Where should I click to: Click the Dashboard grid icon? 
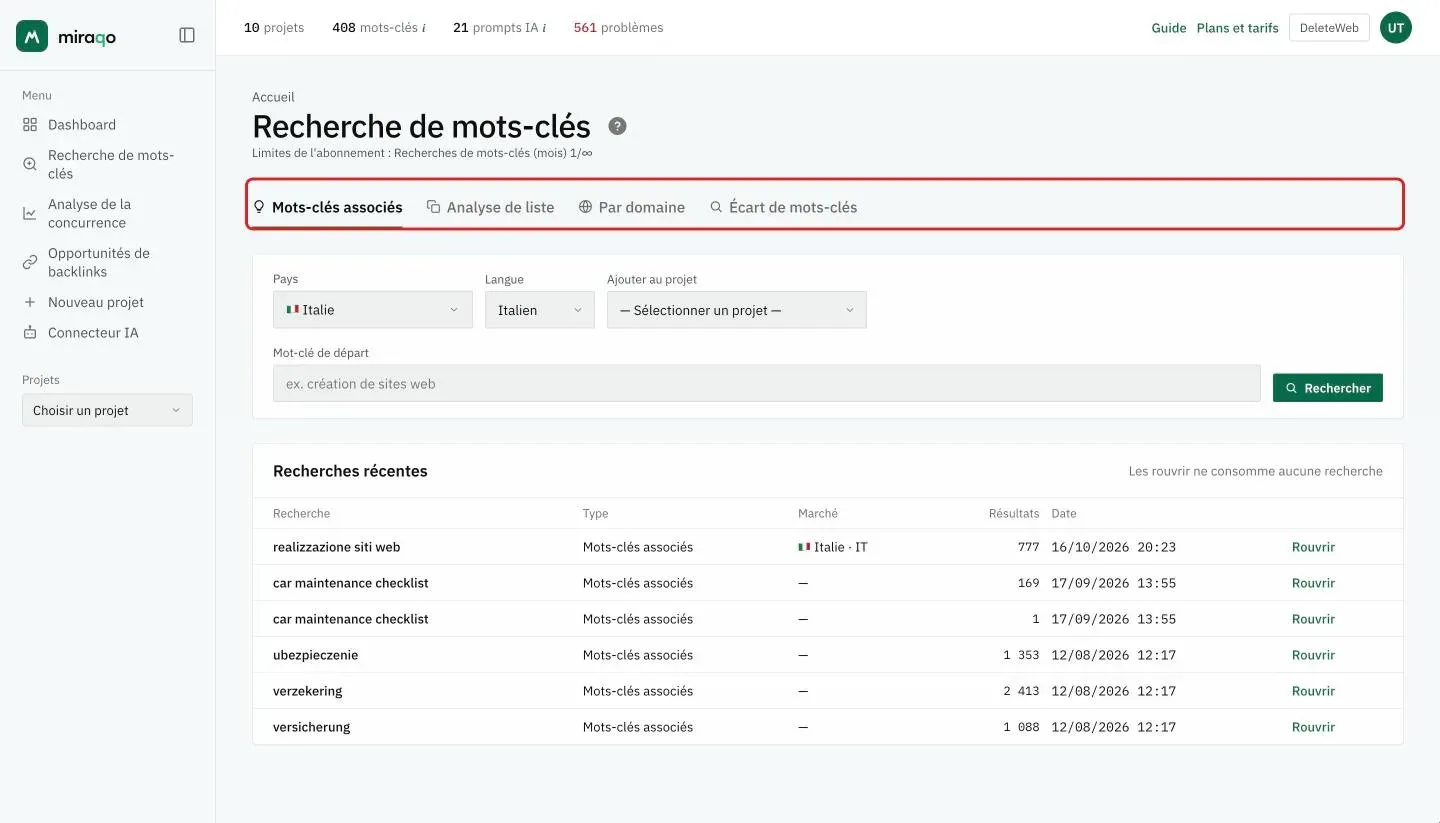tap(30, 125)
